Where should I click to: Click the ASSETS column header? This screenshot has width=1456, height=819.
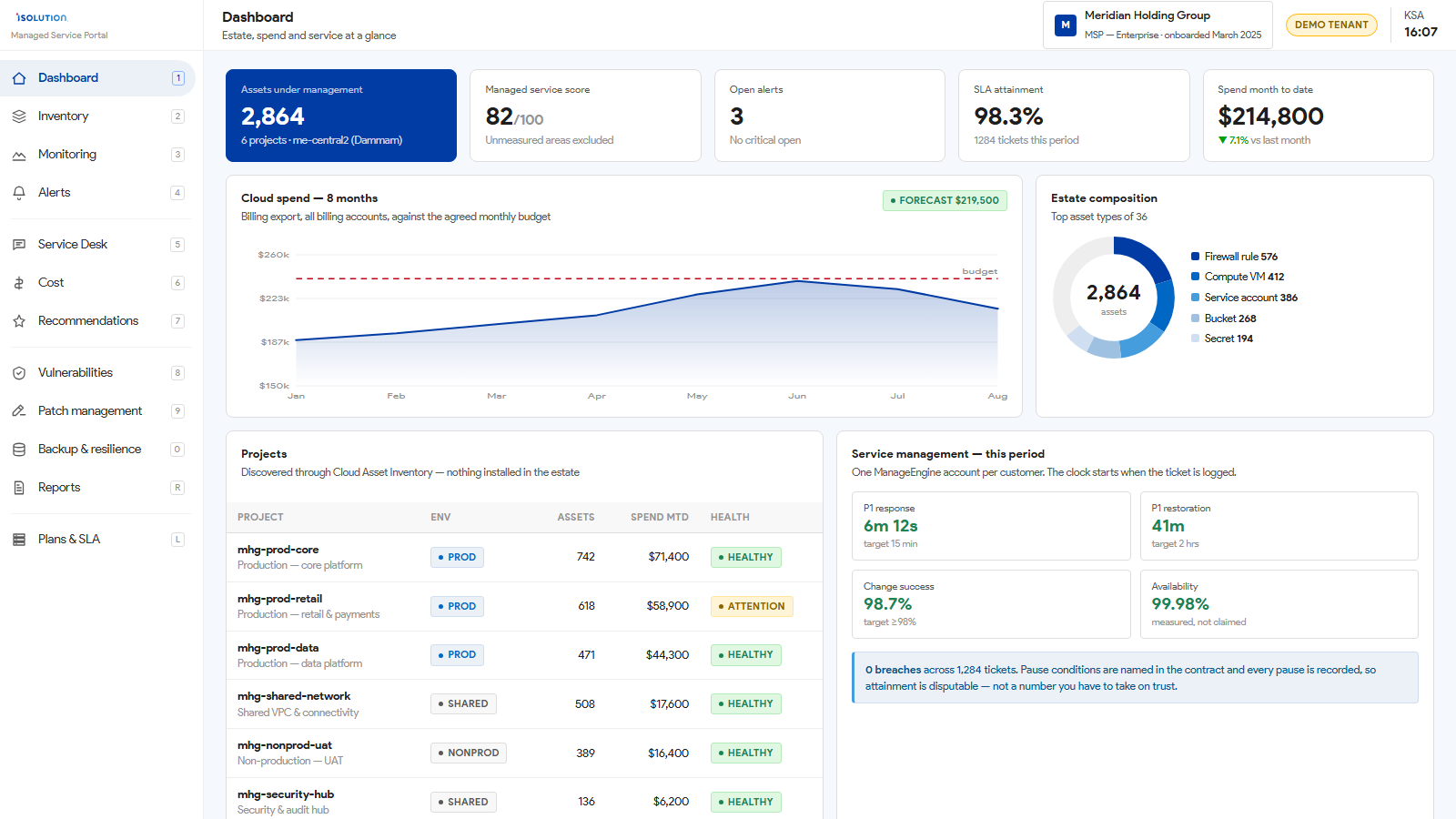(x=576, y=517)
